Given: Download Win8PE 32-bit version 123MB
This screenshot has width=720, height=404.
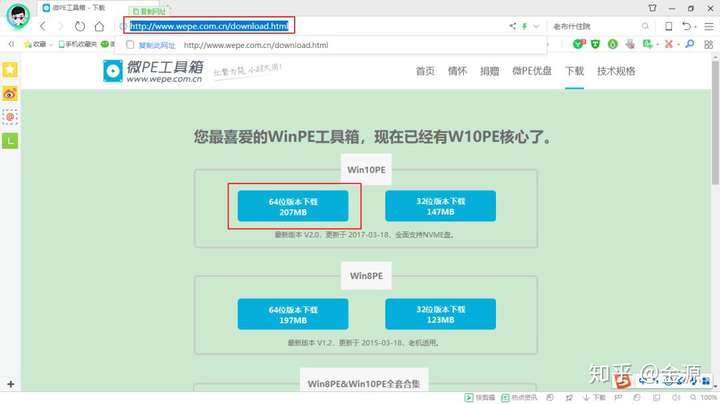Looking at the screenshot, I should (x=440, y=314).
